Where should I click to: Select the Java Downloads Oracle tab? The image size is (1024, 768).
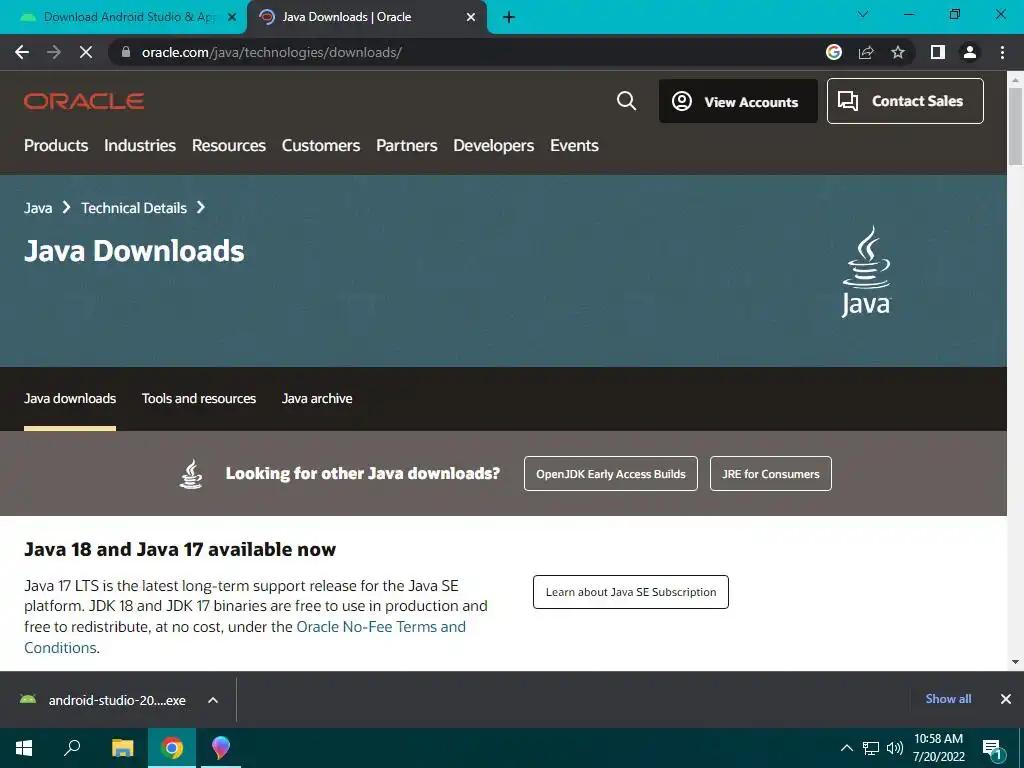(x=366, y=17)
